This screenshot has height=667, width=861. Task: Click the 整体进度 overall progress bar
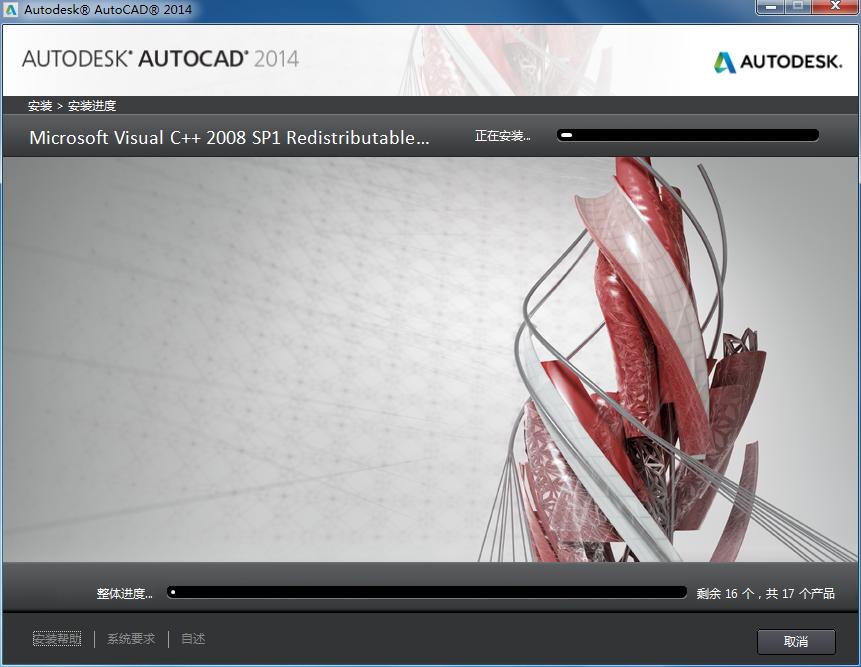pos(427,592)
